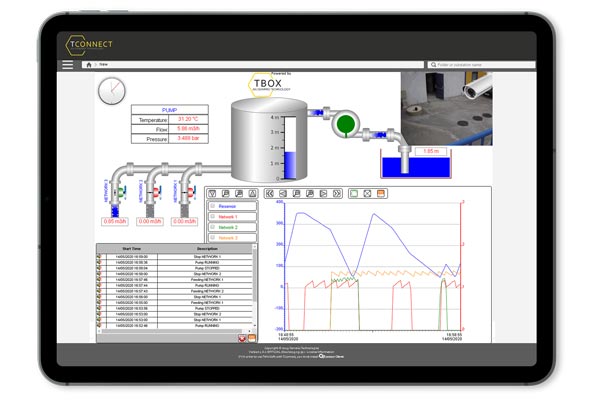Open the hamburger menu

pyautogui.click(x=68, y=65)
